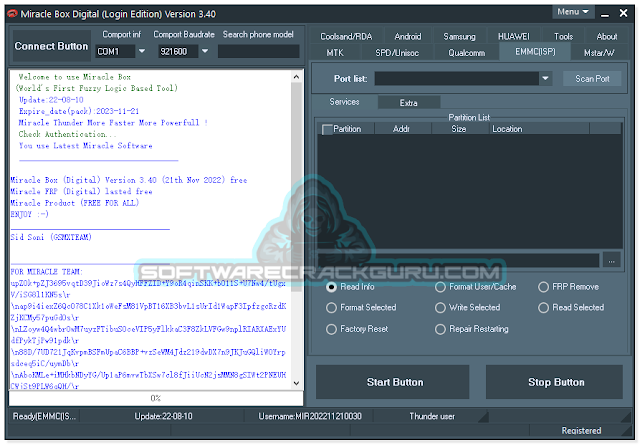The width and height of the screenshot is (640, 445).
Task: Focus the Search phone model field
Action: click(258, 51)
